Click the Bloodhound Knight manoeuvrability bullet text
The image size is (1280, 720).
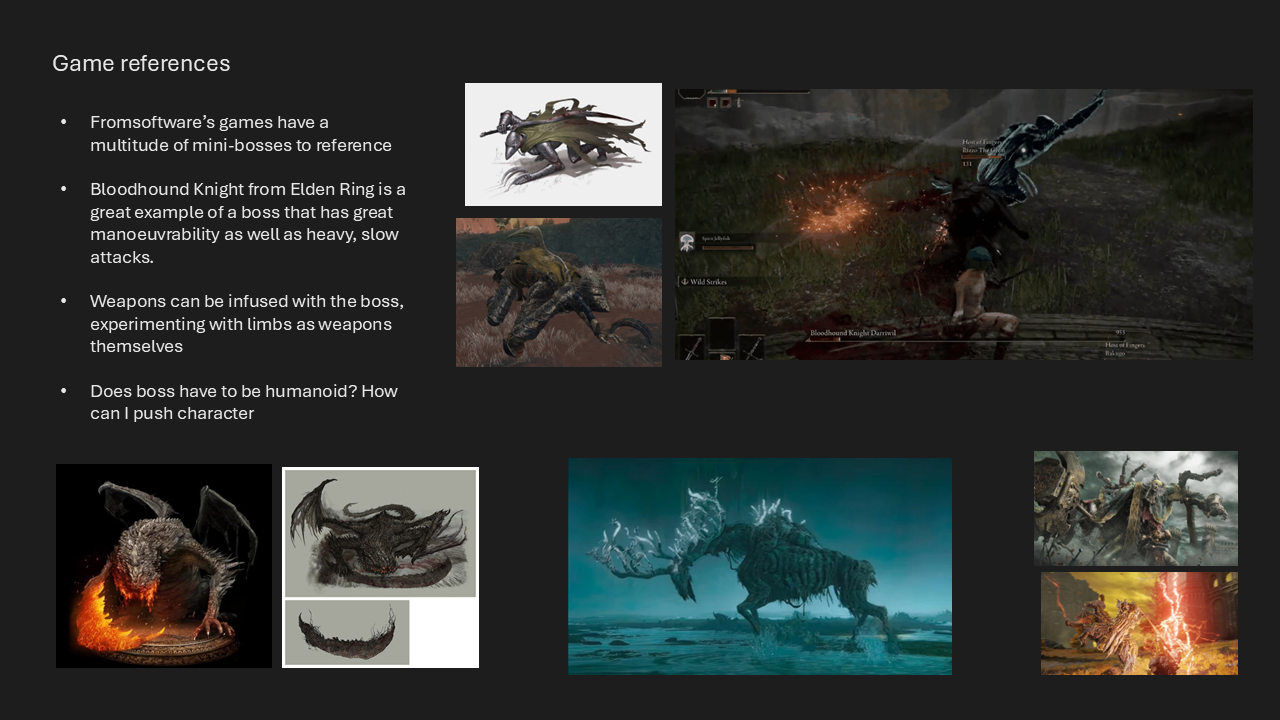pos(247,223)
